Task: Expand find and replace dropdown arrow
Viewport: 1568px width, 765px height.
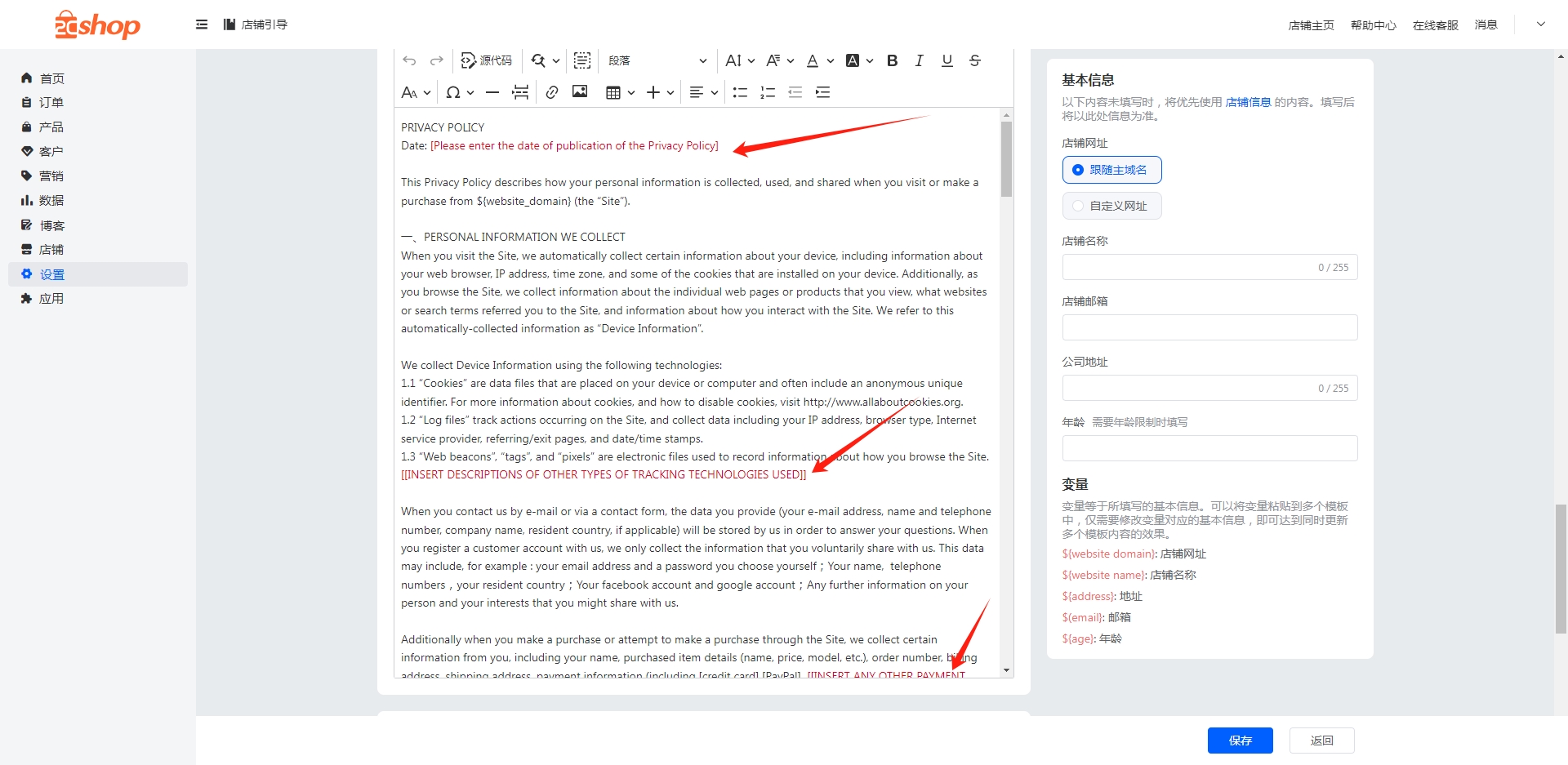Action: click(556, 60)
